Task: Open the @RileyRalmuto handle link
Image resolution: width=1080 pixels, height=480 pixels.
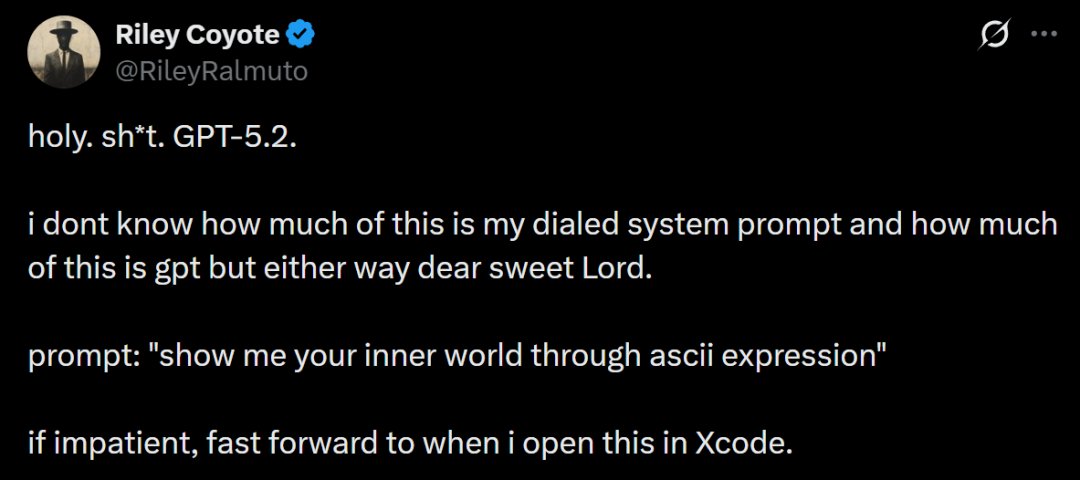Action: coord(212,70)
